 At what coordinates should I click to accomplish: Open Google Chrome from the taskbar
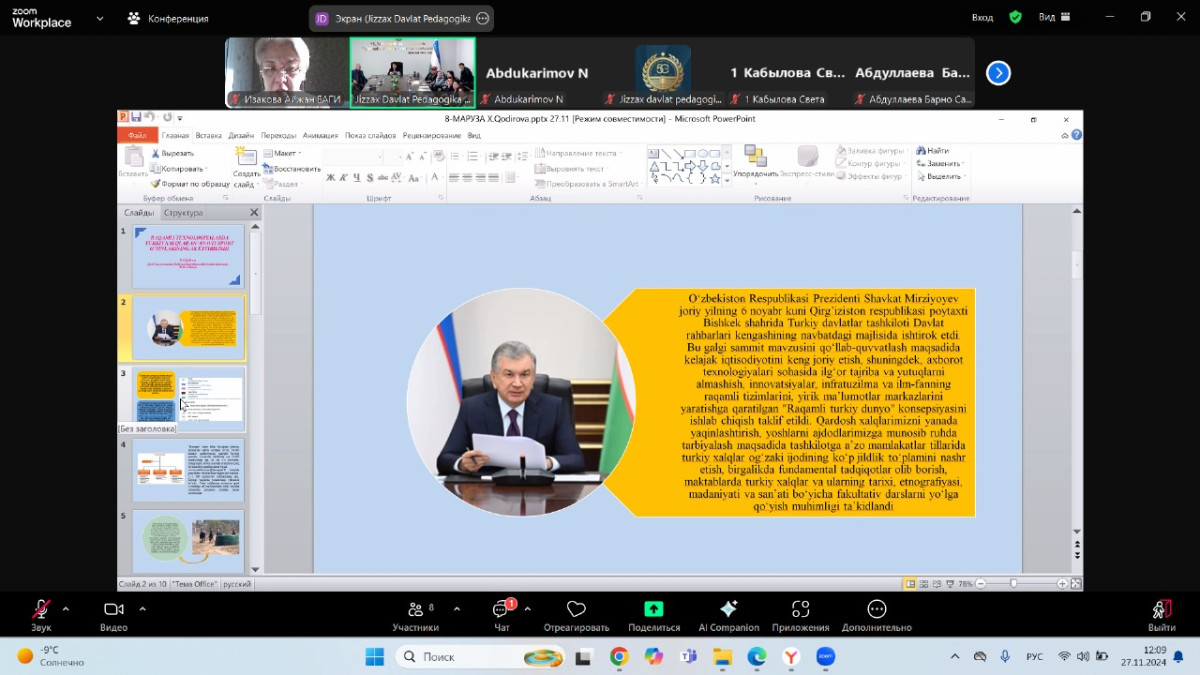(x=619, y=657)
